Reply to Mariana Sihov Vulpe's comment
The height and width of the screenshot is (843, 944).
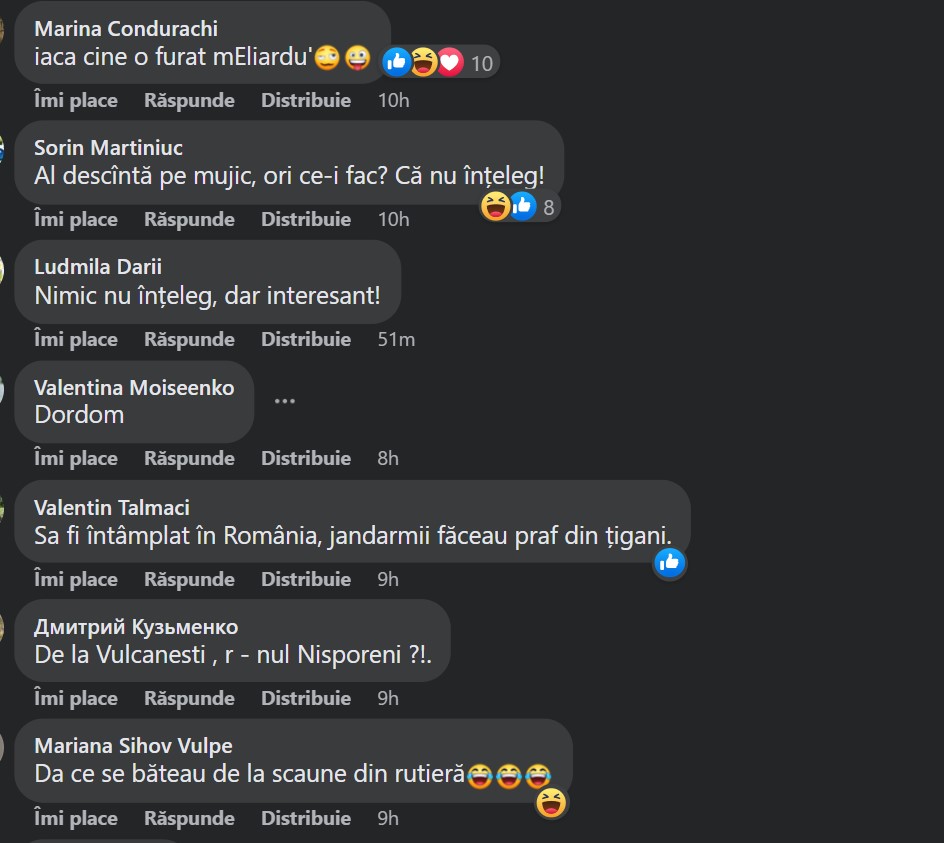coord(189,818)
